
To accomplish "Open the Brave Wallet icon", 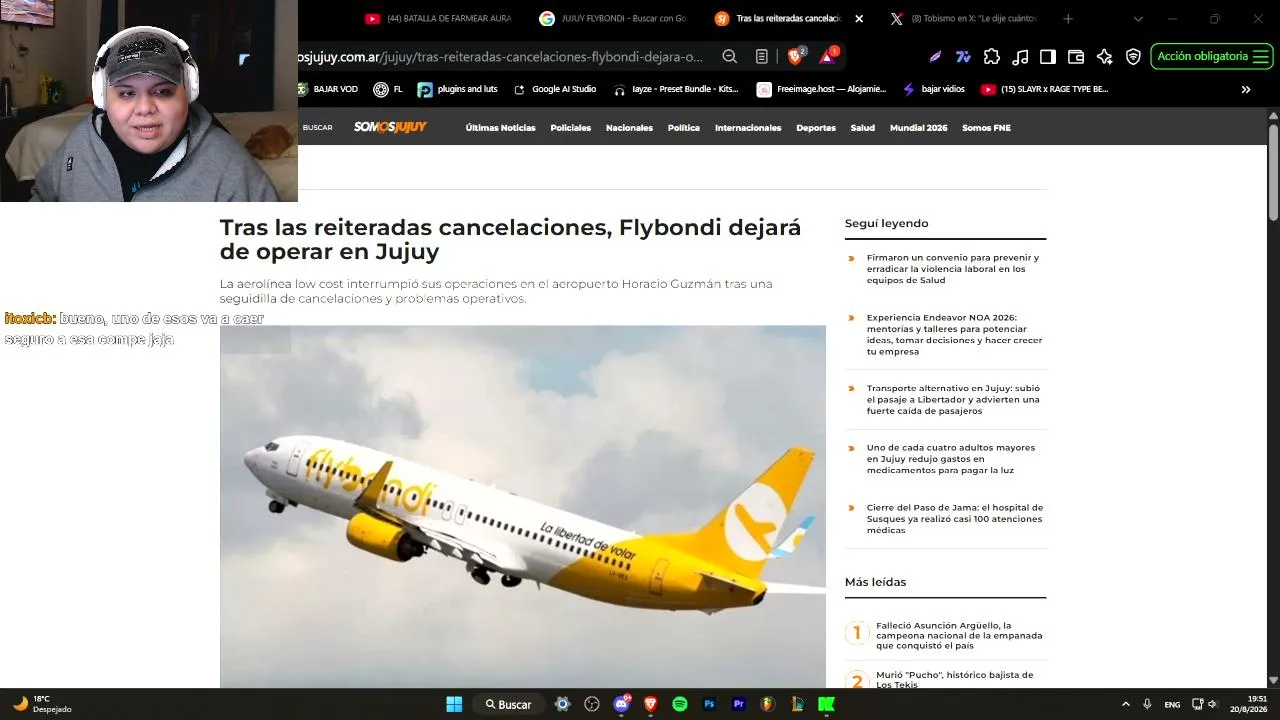I will tap(1076, 57).
